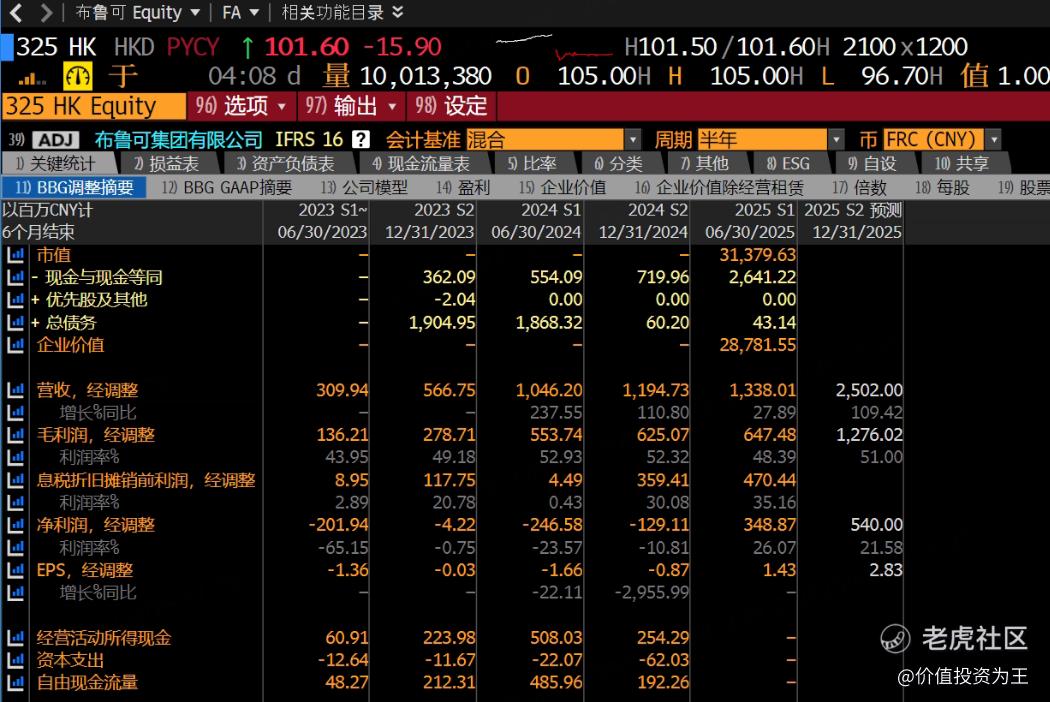Click chart icon for 自由现金流量 row
This screenshot has width=1050, height=702.
point(15,683)
